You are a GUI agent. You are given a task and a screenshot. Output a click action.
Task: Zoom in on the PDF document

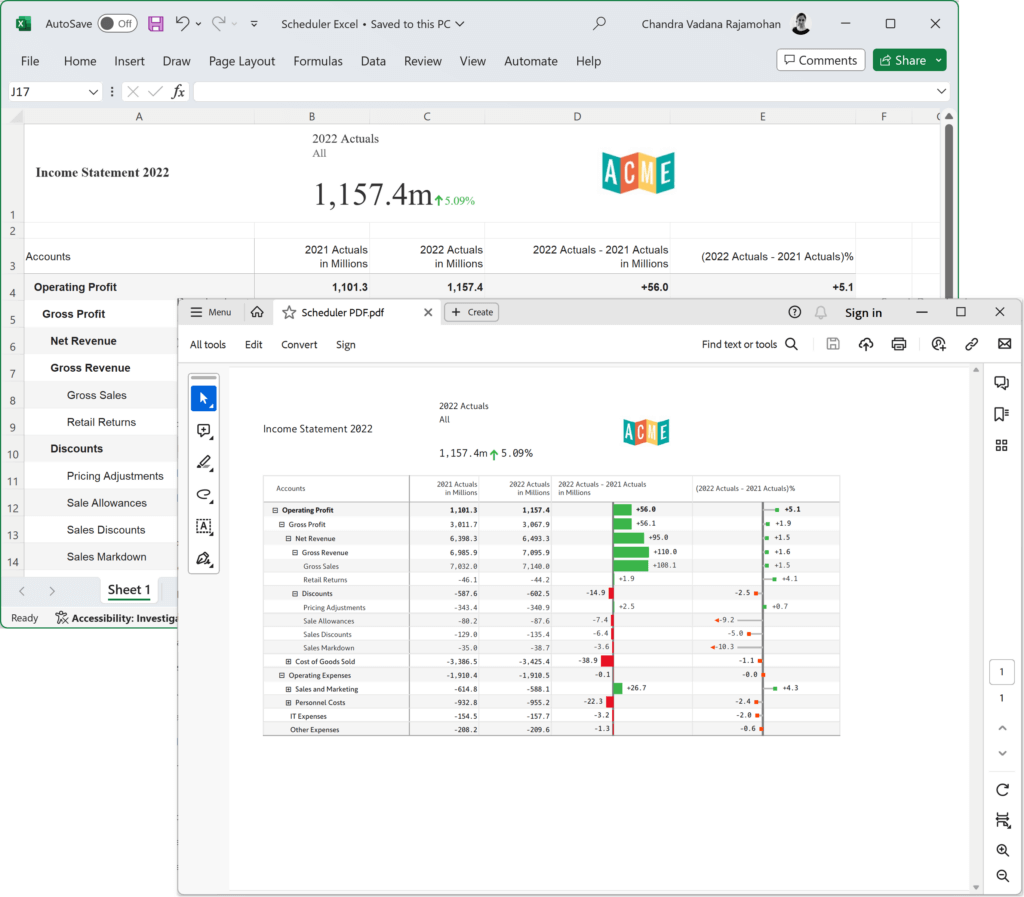[1001, 850]
